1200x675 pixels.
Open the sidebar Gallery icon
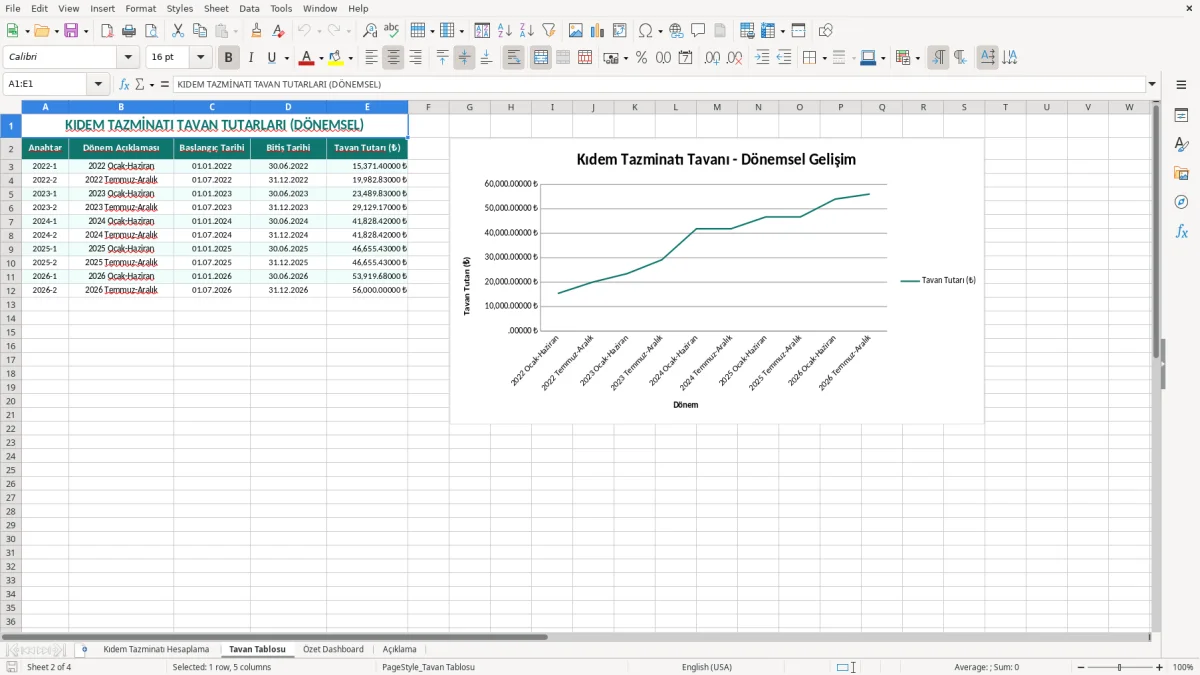(x=1181, y=173)
